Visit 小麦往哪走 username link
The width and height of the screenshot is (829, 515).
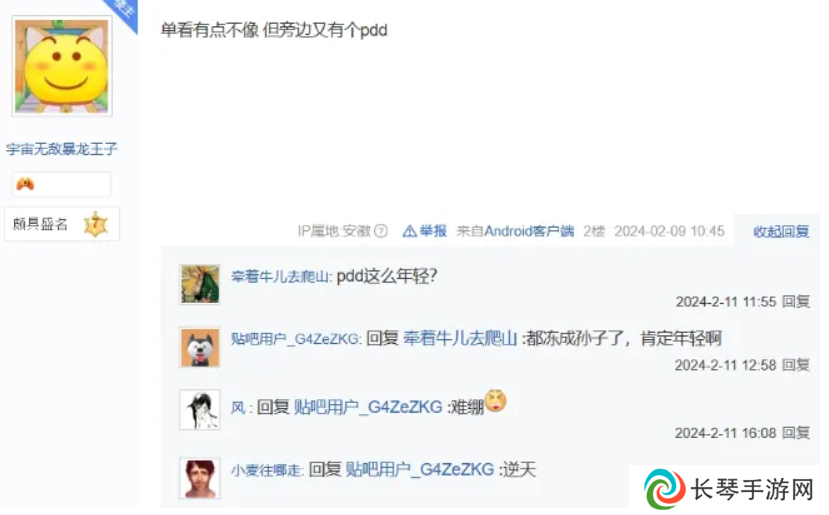pos(266,471)
